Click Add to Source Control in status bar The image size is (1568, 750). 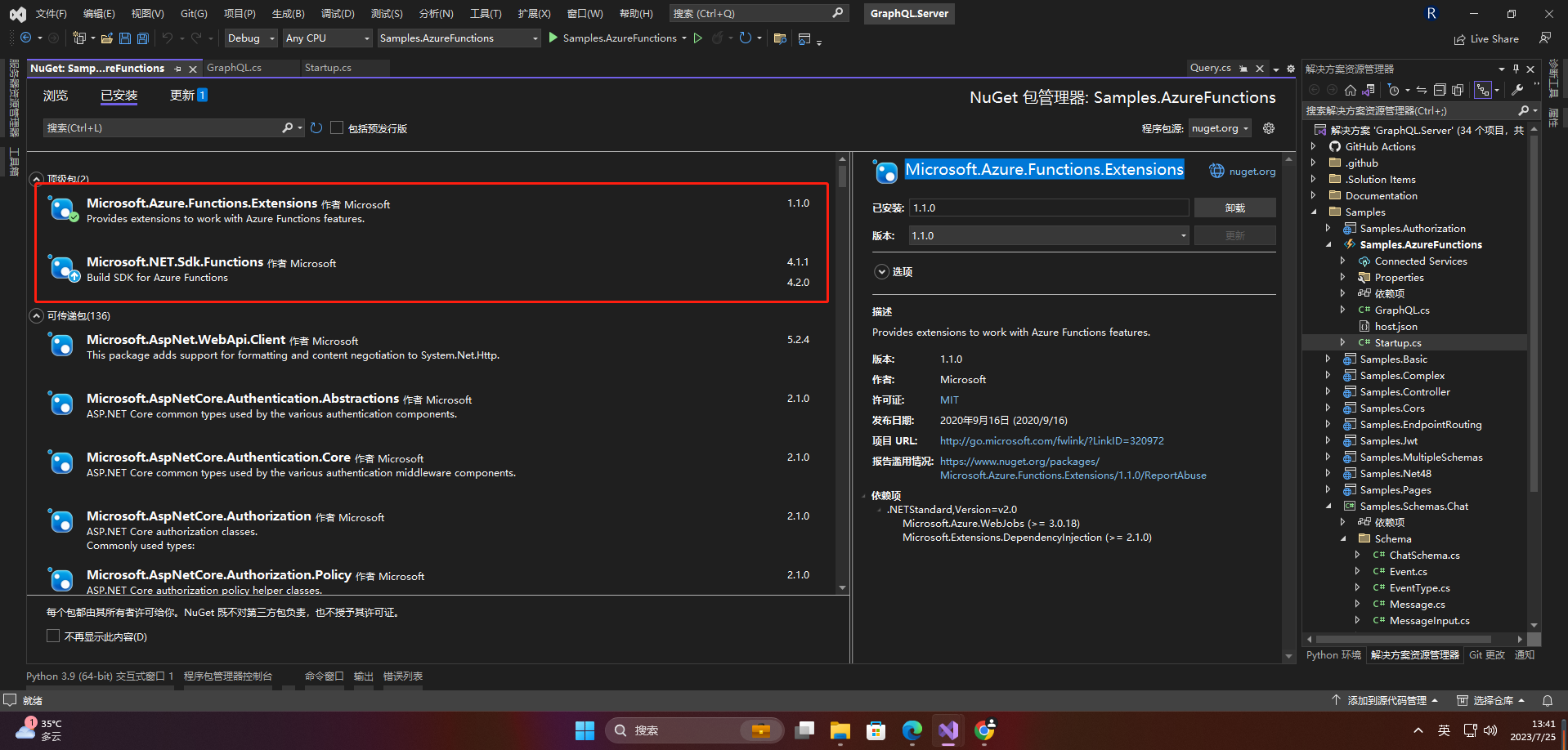click(1387, 700)
